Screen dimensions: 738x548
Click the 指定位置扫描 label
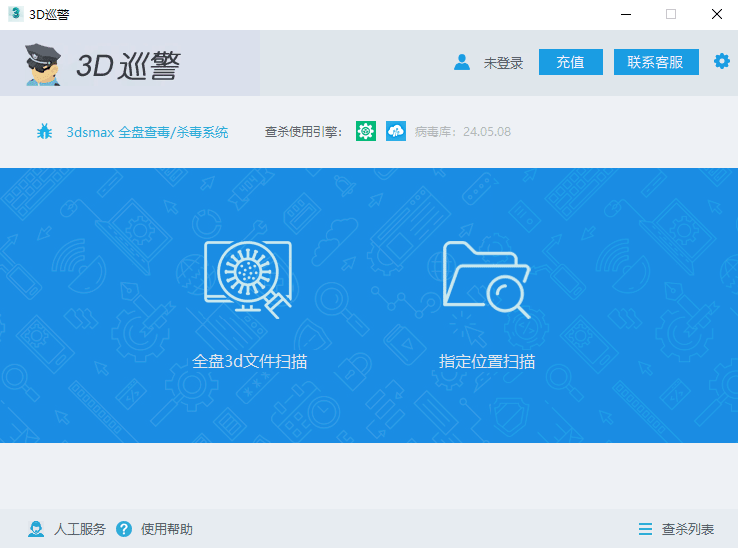[487, 361]
